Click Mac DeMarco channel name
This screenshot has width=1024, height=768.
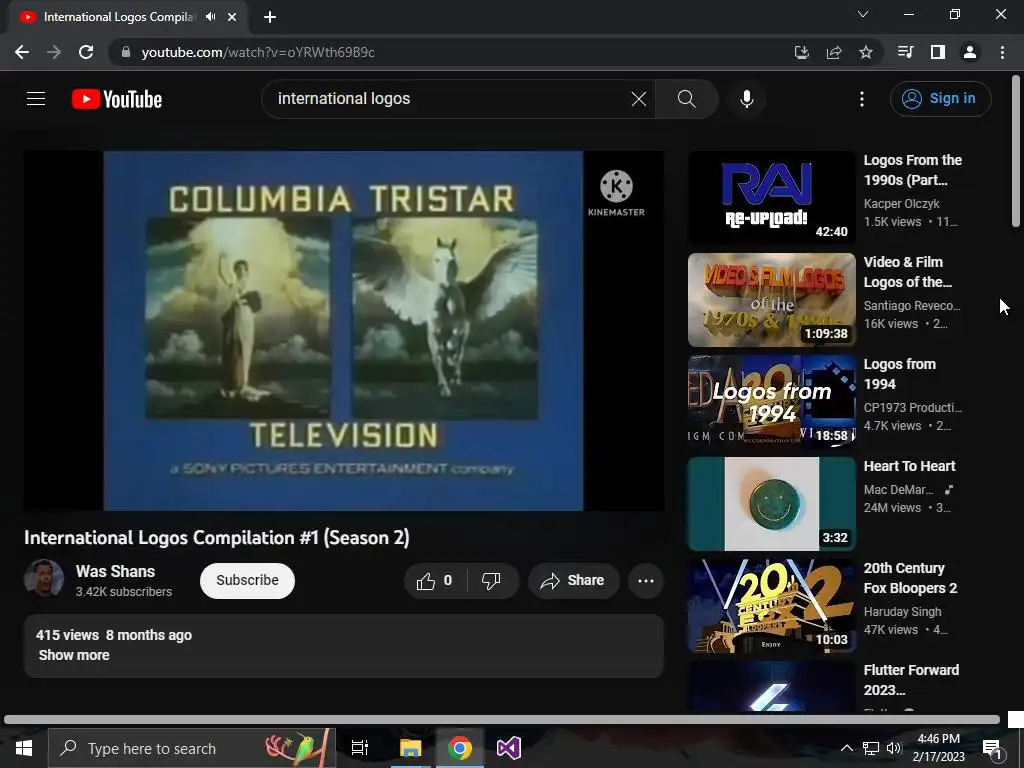pyautogui.click(x=898, y=490)
